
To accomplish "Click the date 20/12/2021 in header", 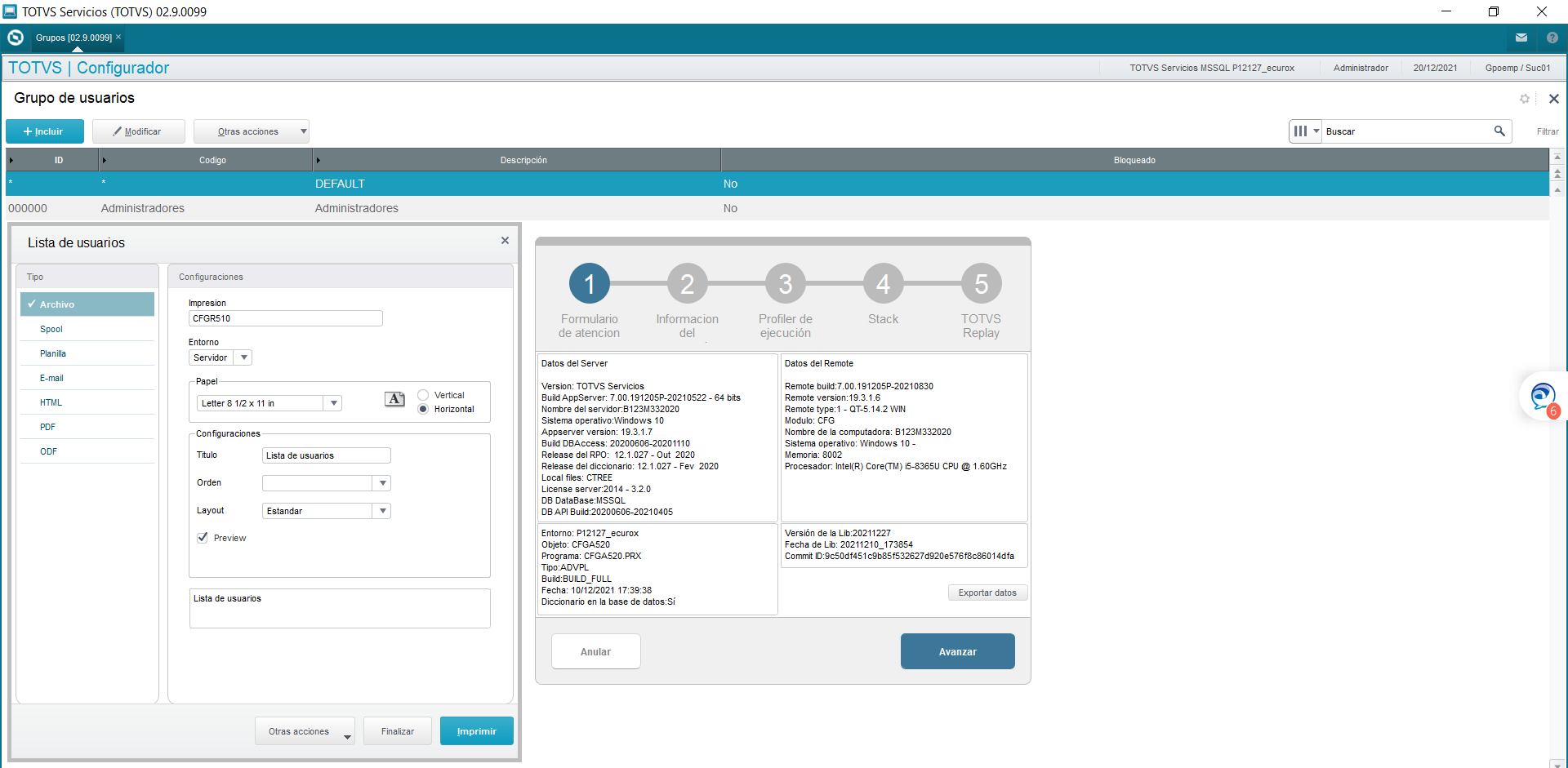I will click(x=1435, y=68).
